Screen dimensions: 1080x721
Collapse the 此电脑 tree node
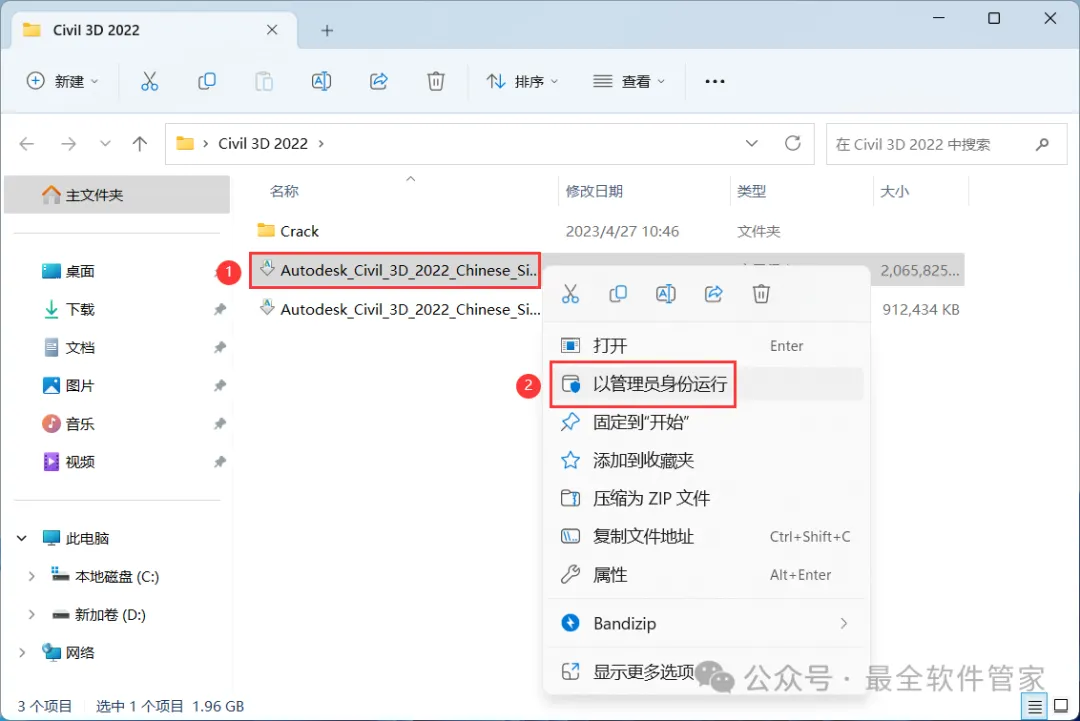(x=22, y=538)
